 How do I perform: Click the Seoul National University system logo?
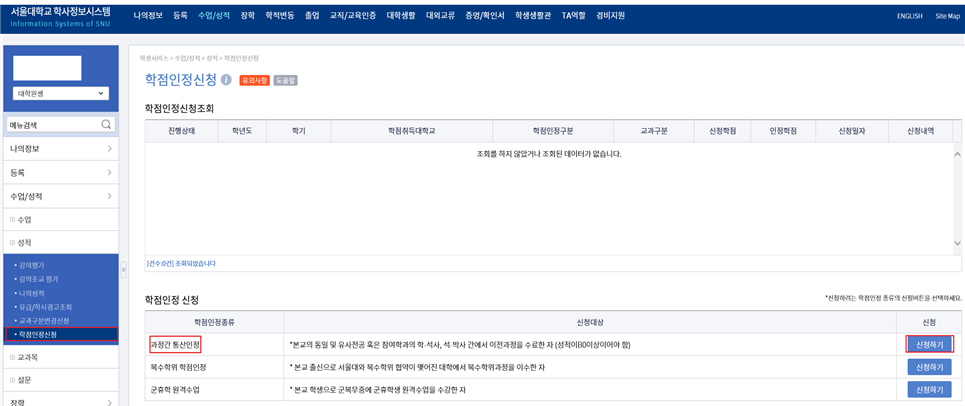[x=61, y=15]
